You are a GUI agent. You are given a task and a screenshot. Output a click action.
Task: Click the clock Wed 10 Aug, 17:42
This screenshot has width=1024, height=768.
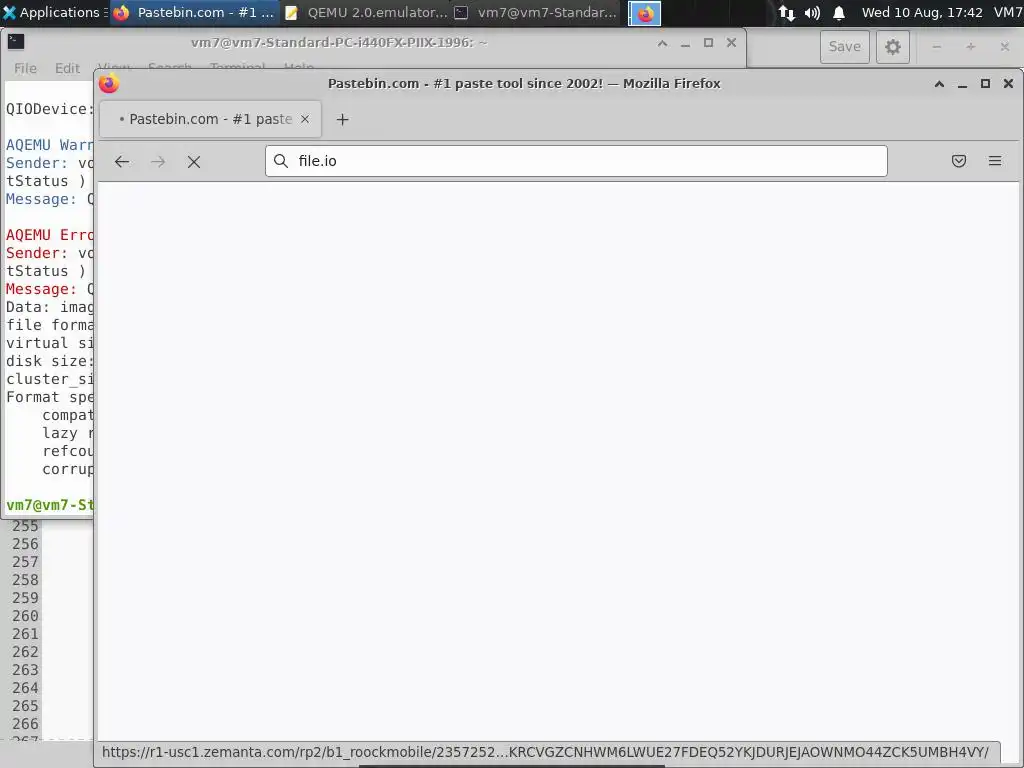click(922, 12)
